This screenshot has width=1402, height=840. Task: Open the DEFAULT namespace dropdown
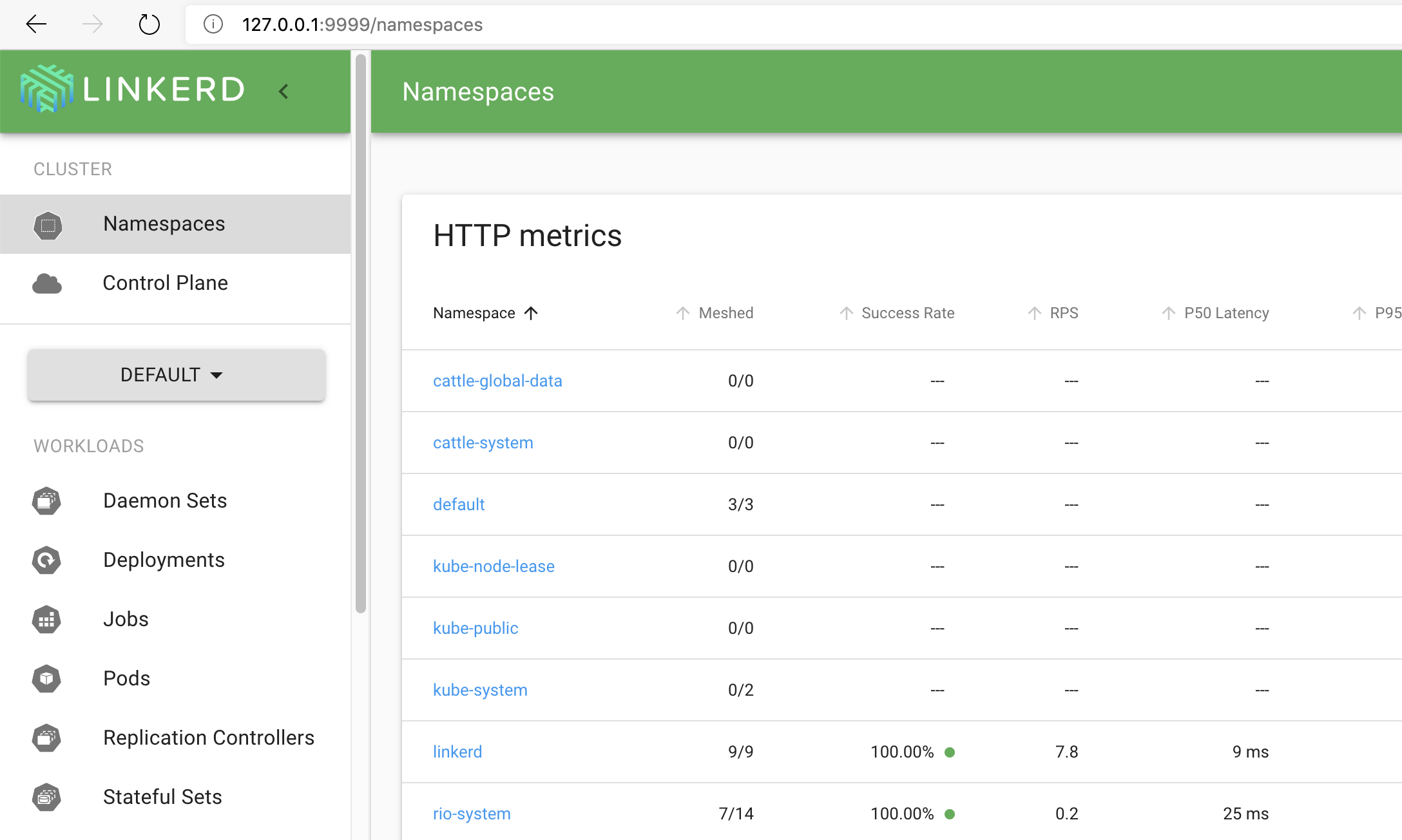(176, 375)
